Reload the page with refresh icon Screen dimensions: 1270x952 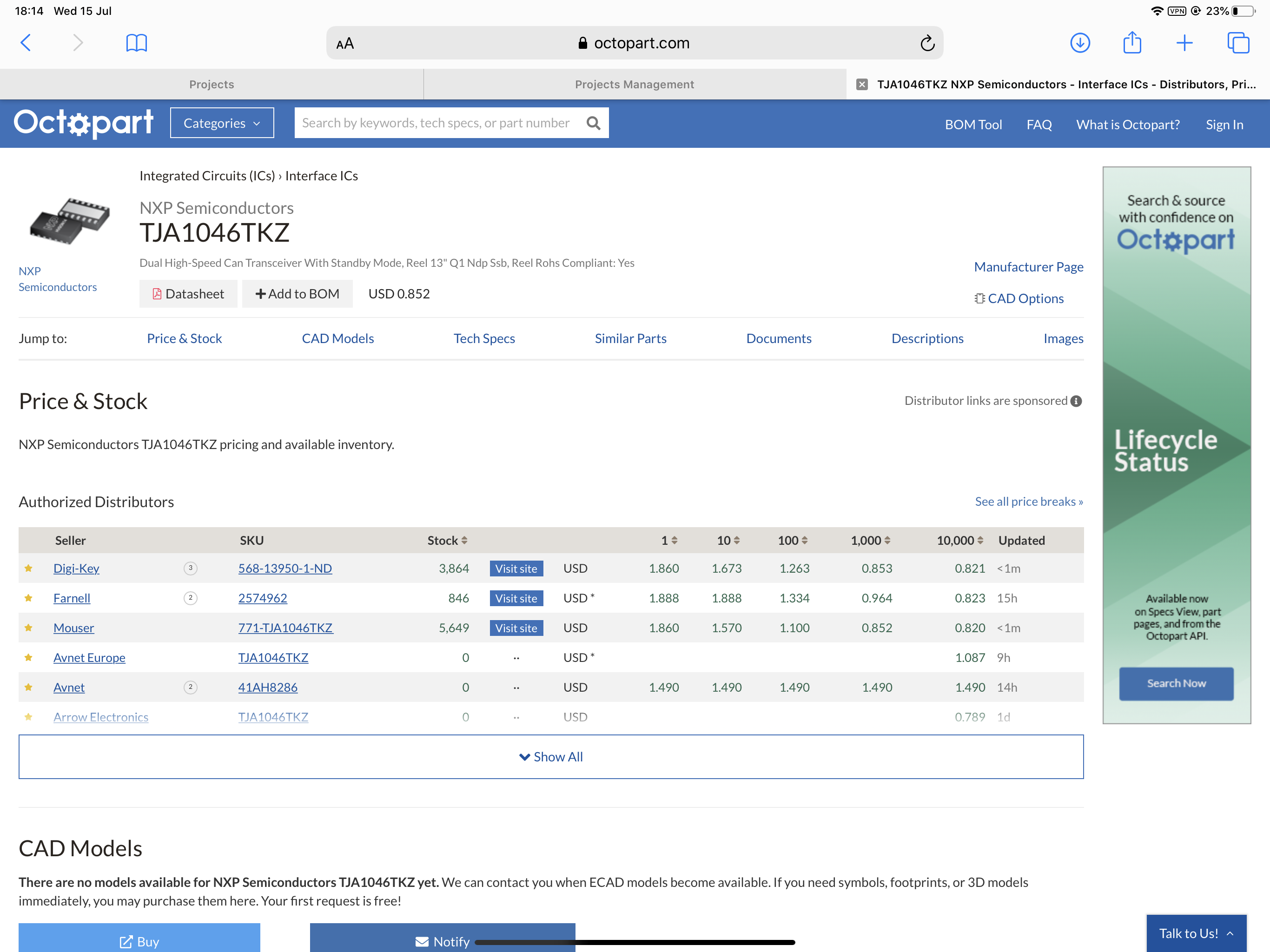click(927, 43)
